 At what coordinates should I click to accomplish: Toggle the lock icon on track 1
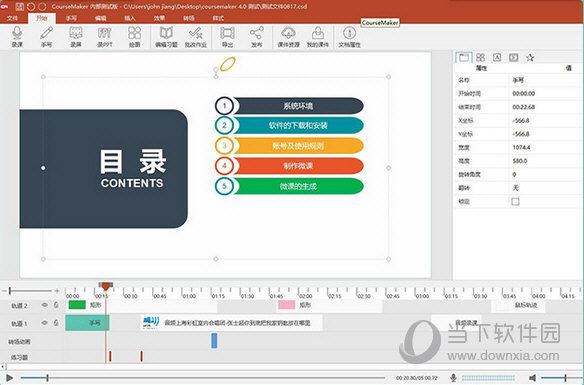click(x=56, y=323)
